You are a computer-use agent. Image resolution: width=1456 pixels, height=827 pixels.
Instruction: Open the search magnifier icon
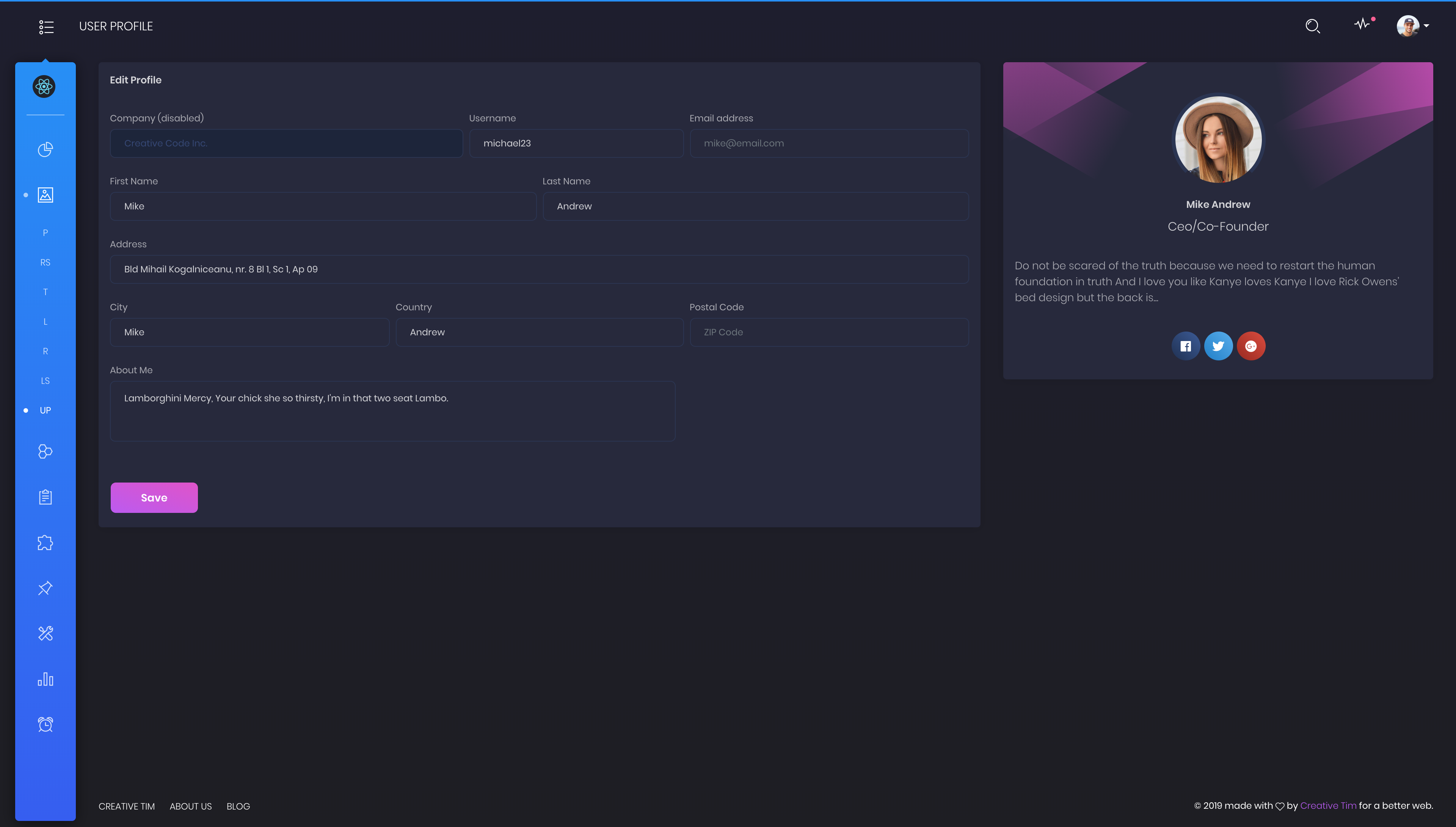click(1312, 26)
